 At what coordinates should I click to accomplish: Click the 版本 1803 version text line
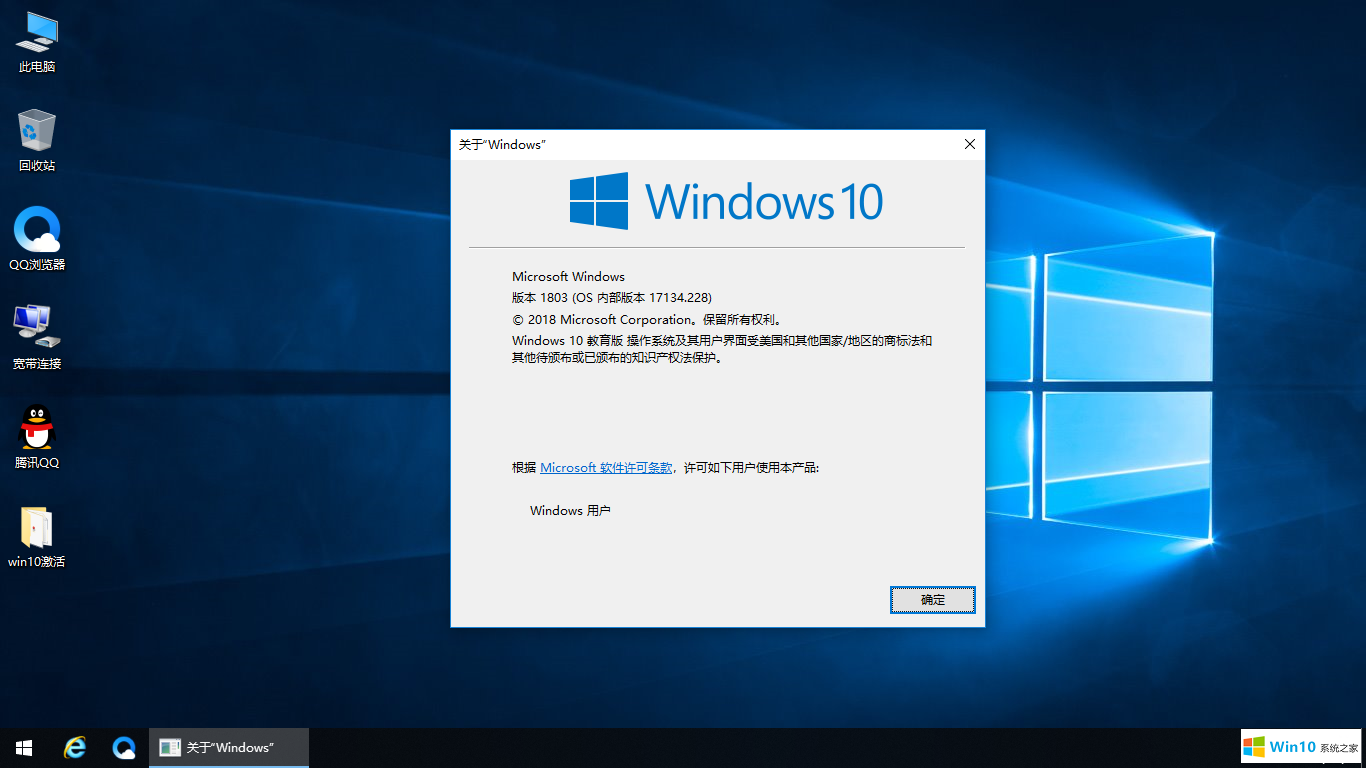point(612,297)
